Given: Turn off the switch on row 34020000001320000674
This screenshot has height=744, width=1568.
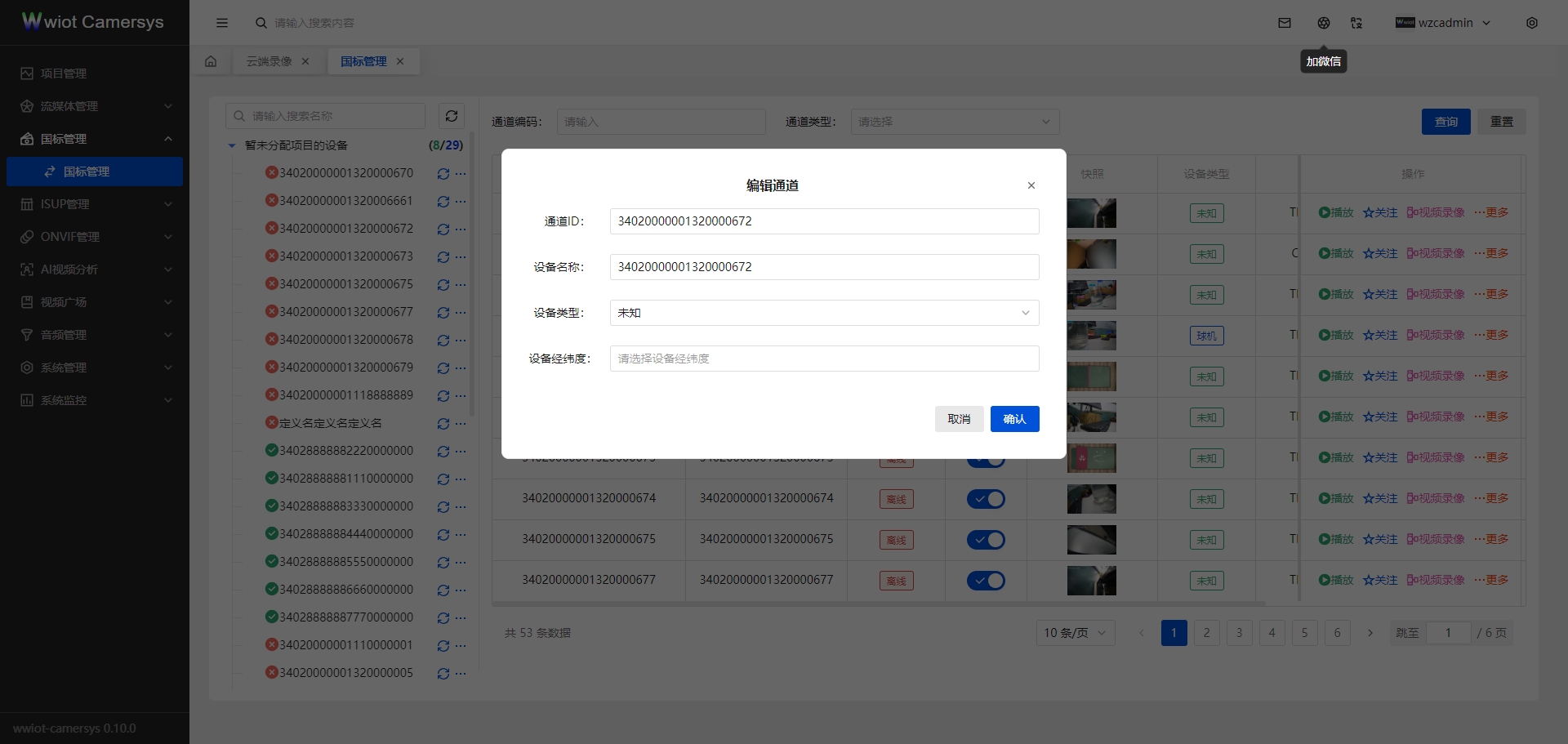Looking at the screenshot, I should 985,499.
